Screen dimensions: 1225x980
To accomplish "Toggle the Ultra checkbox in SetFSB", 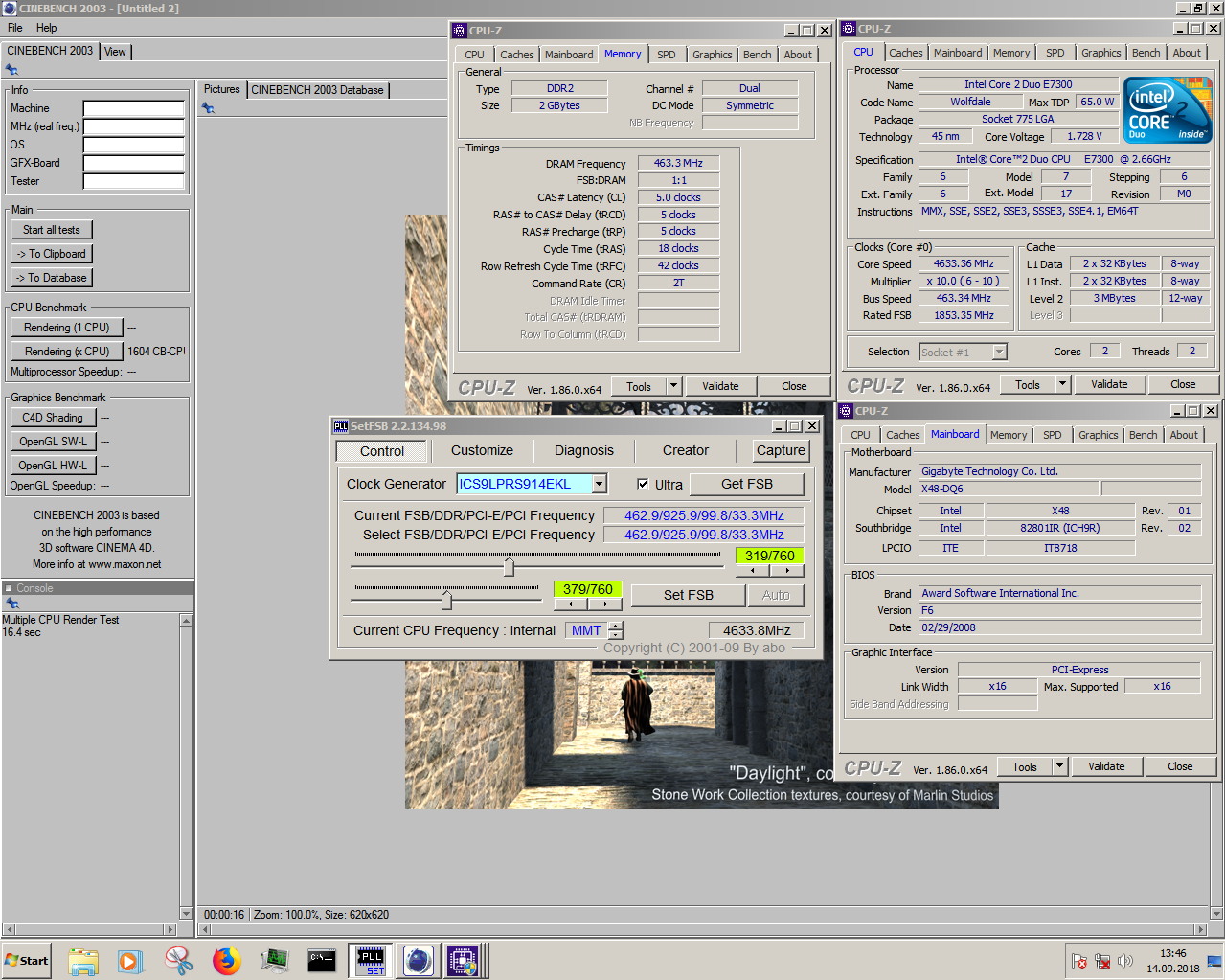I will (x=643, y=484).
